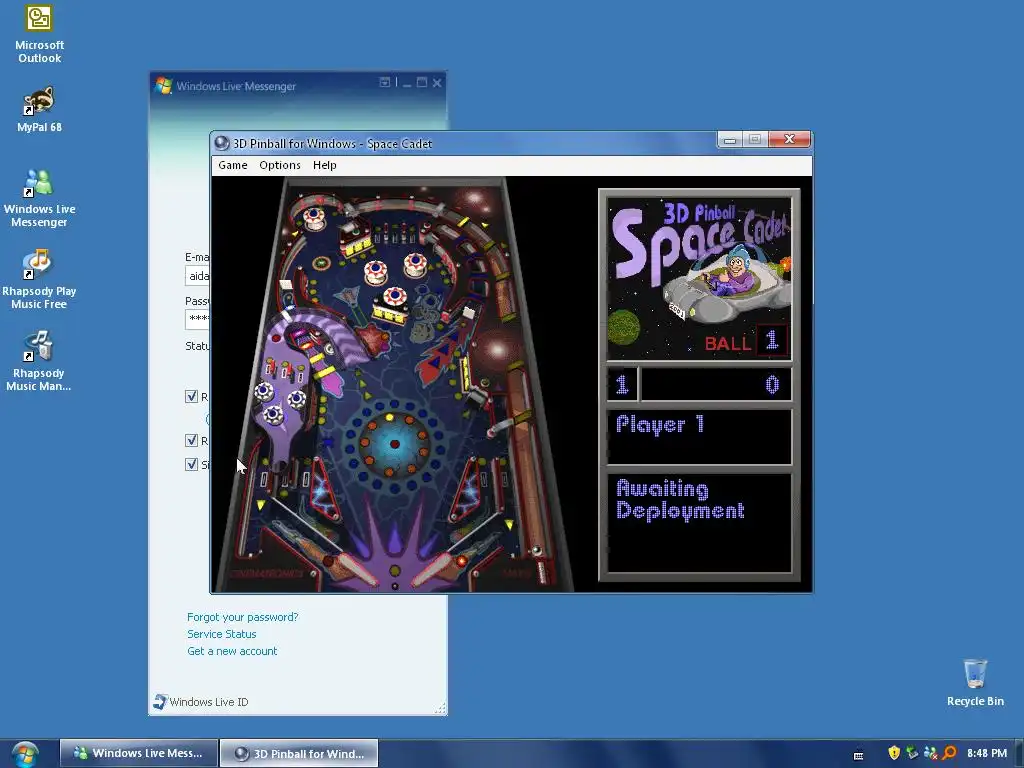The width and height of the screenshot is (1024, 768).
Task: Close the Windows Live Messenger window
Action: (x=437, y=83)
